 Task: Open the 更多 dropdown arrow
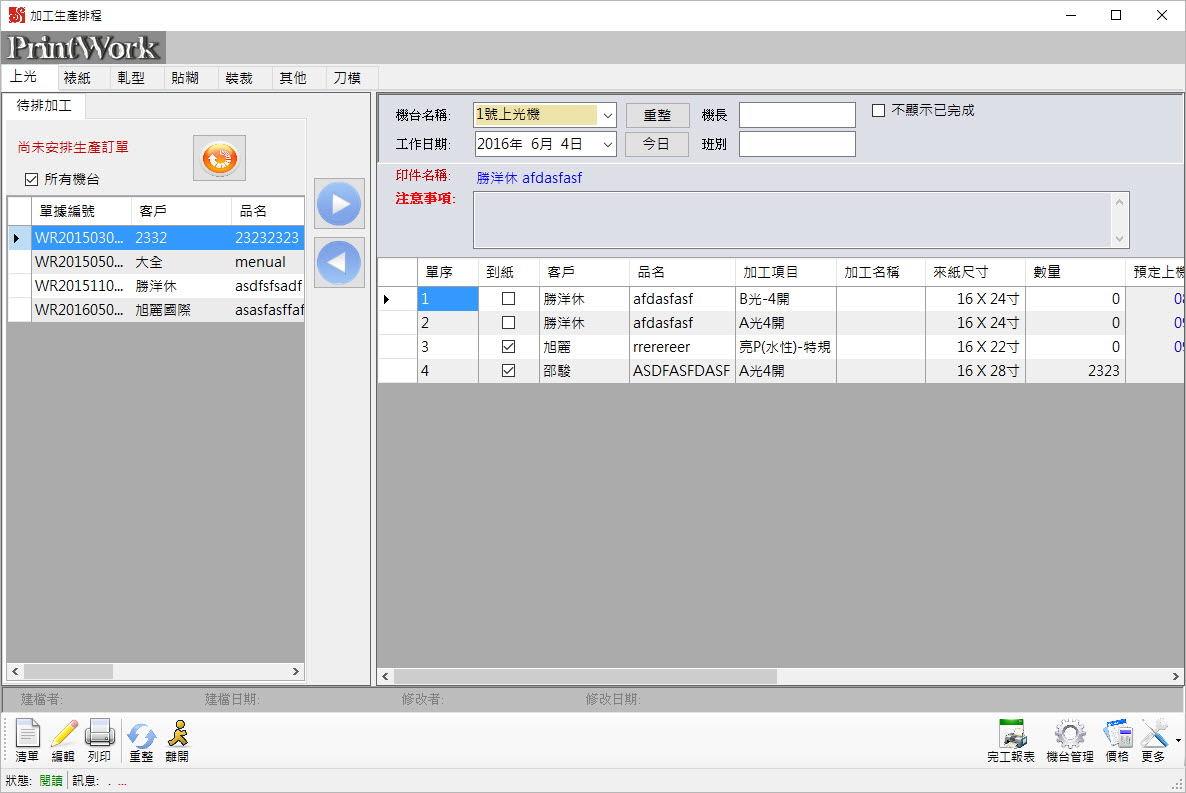click(x=1178, y=741)
